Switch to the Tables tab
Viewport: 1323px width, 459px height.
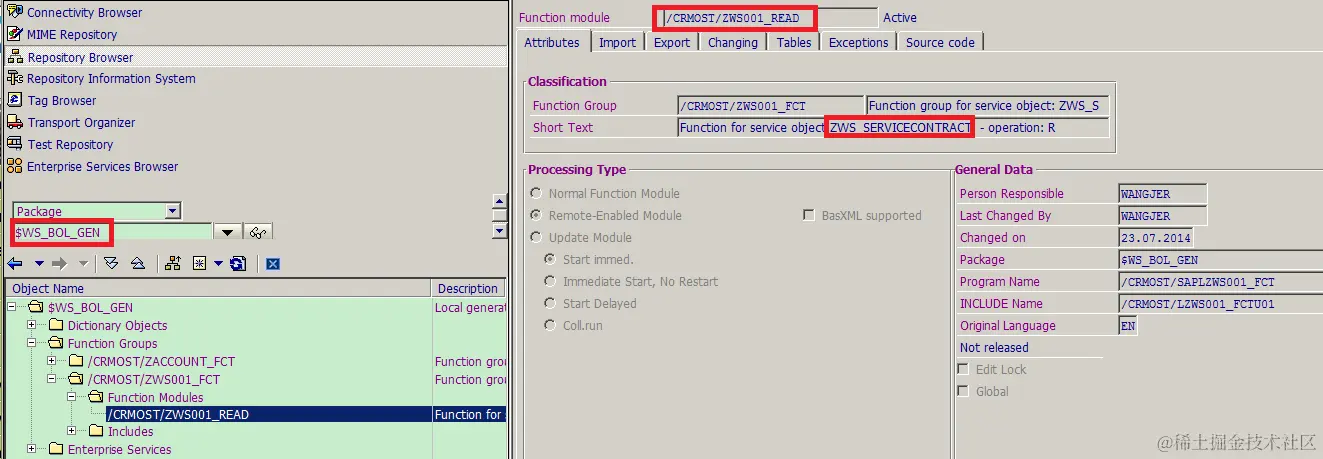(794, 42)
